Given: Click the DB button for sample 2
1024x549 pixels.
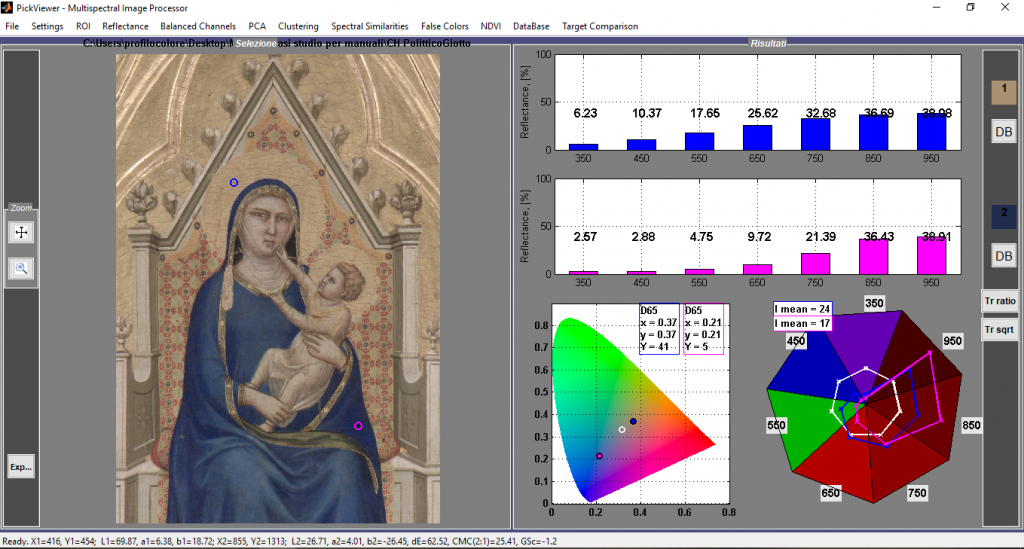Looking at the screenshot, I should click(1004, 256).
